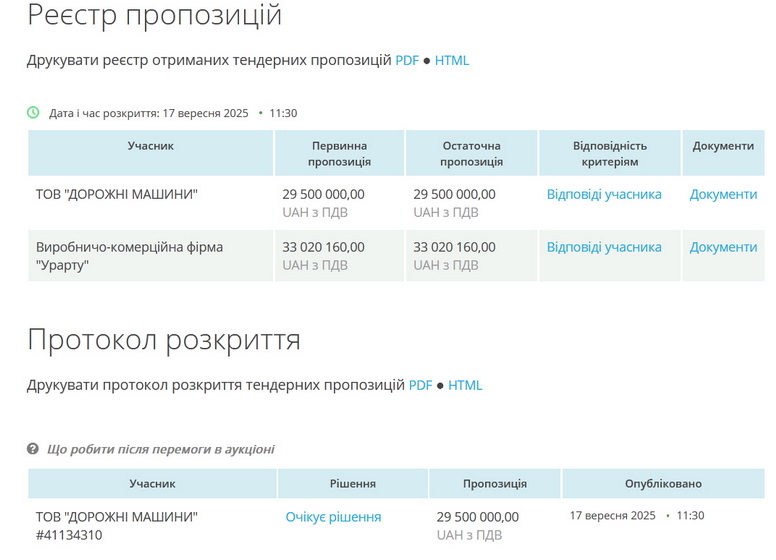Select the "Протокол розкриття" heading

164,340
